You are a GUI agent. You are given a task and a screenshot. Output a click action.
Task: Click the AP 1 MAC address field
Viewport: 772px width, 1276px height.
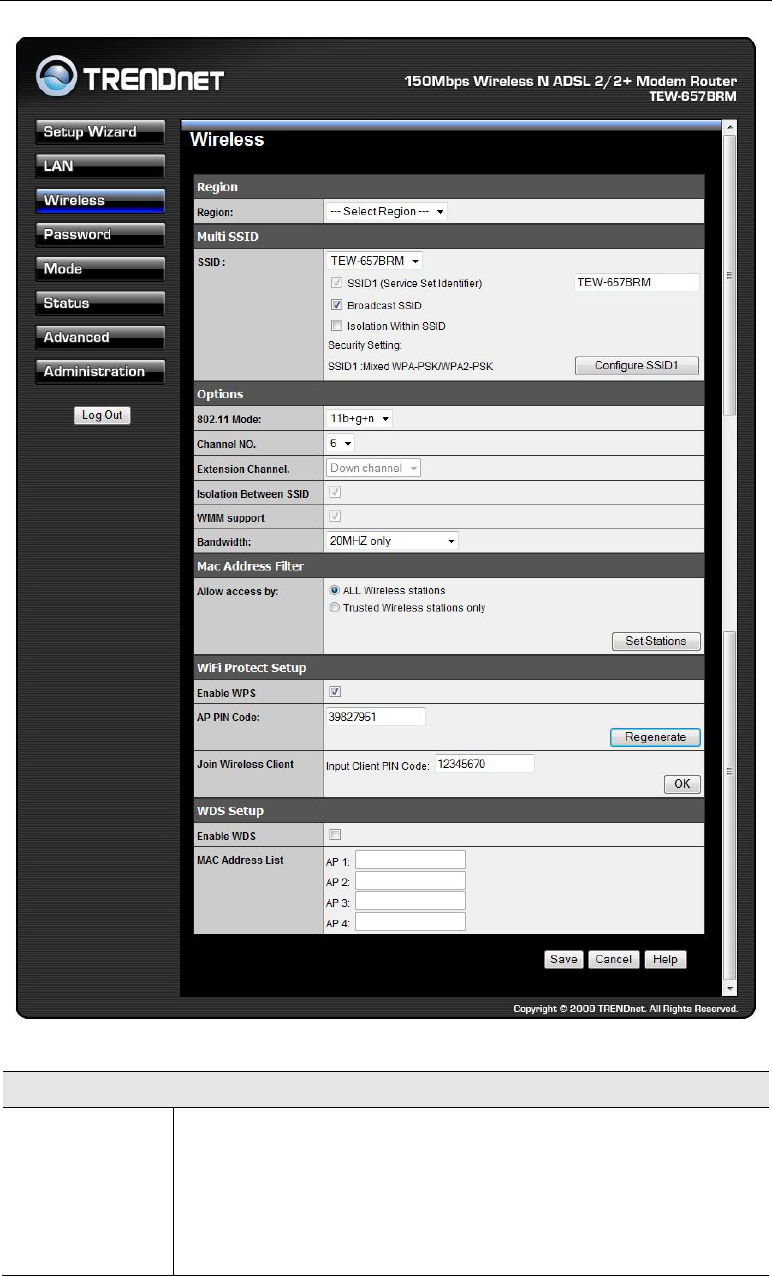click(x=410, y=860)
